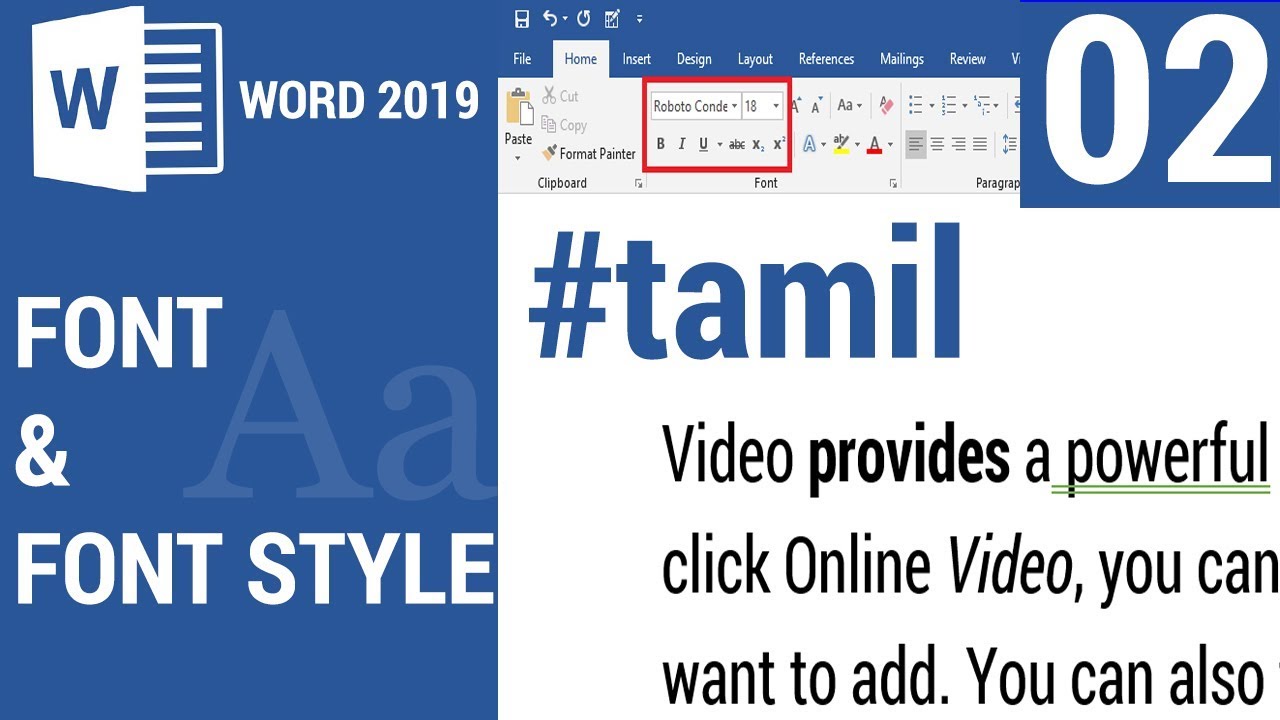Screen dimensions: 1280x720
Task: Click the Undo arrow icon
Action: 550,18
